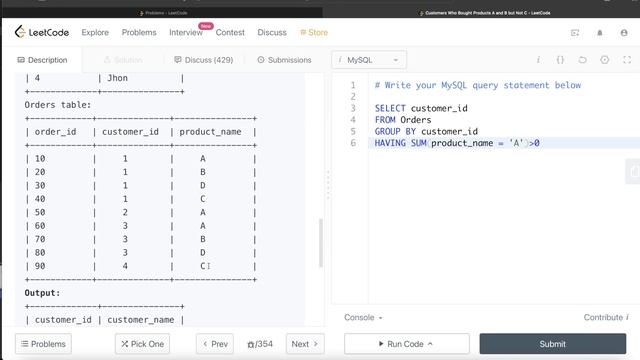The image size is (640, 360).
Task: Open the Discuss nav link
Action: [x=272, y=32]
